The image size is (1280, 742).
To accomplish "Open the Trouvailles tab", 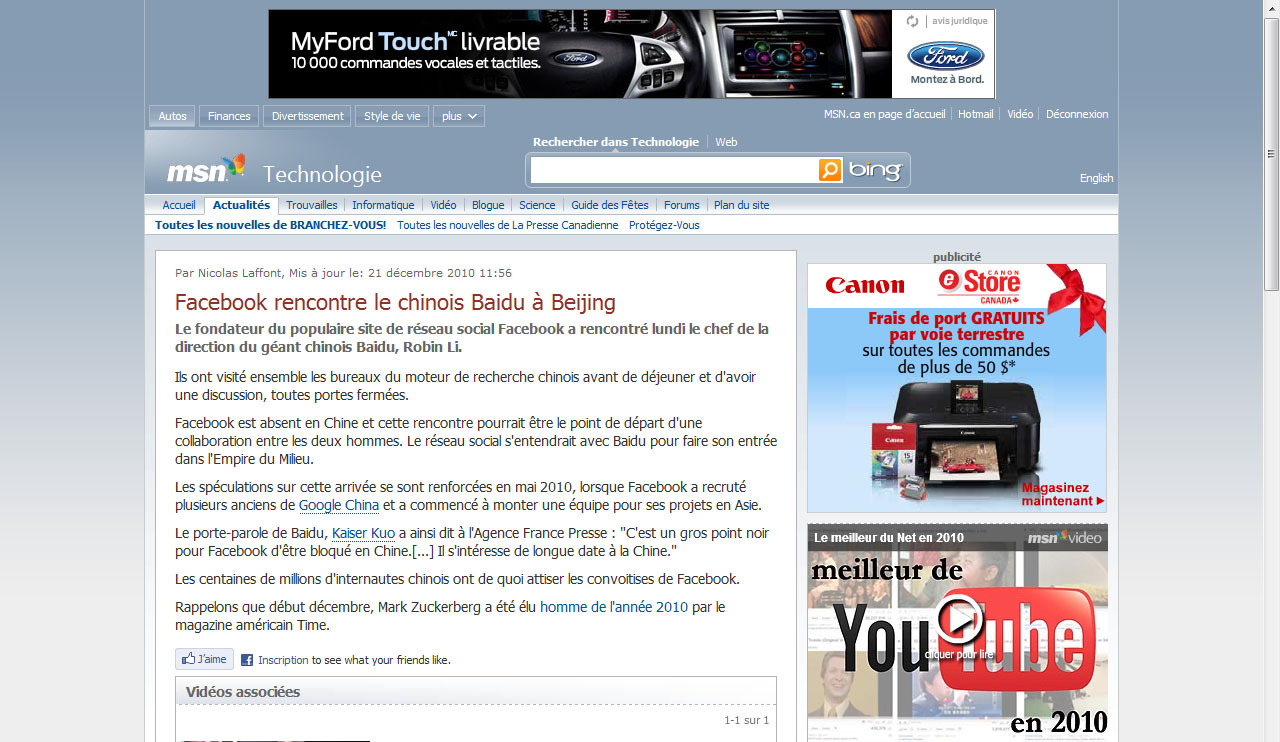I will point(311,205).
